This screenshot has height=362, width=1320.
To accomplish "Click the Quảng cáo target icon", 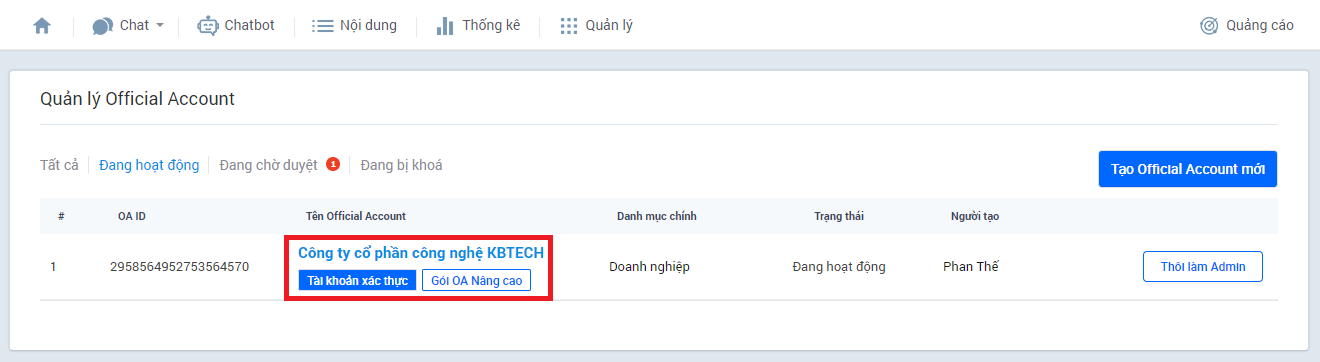I will pyautogui.click(x=1209, y=26).
